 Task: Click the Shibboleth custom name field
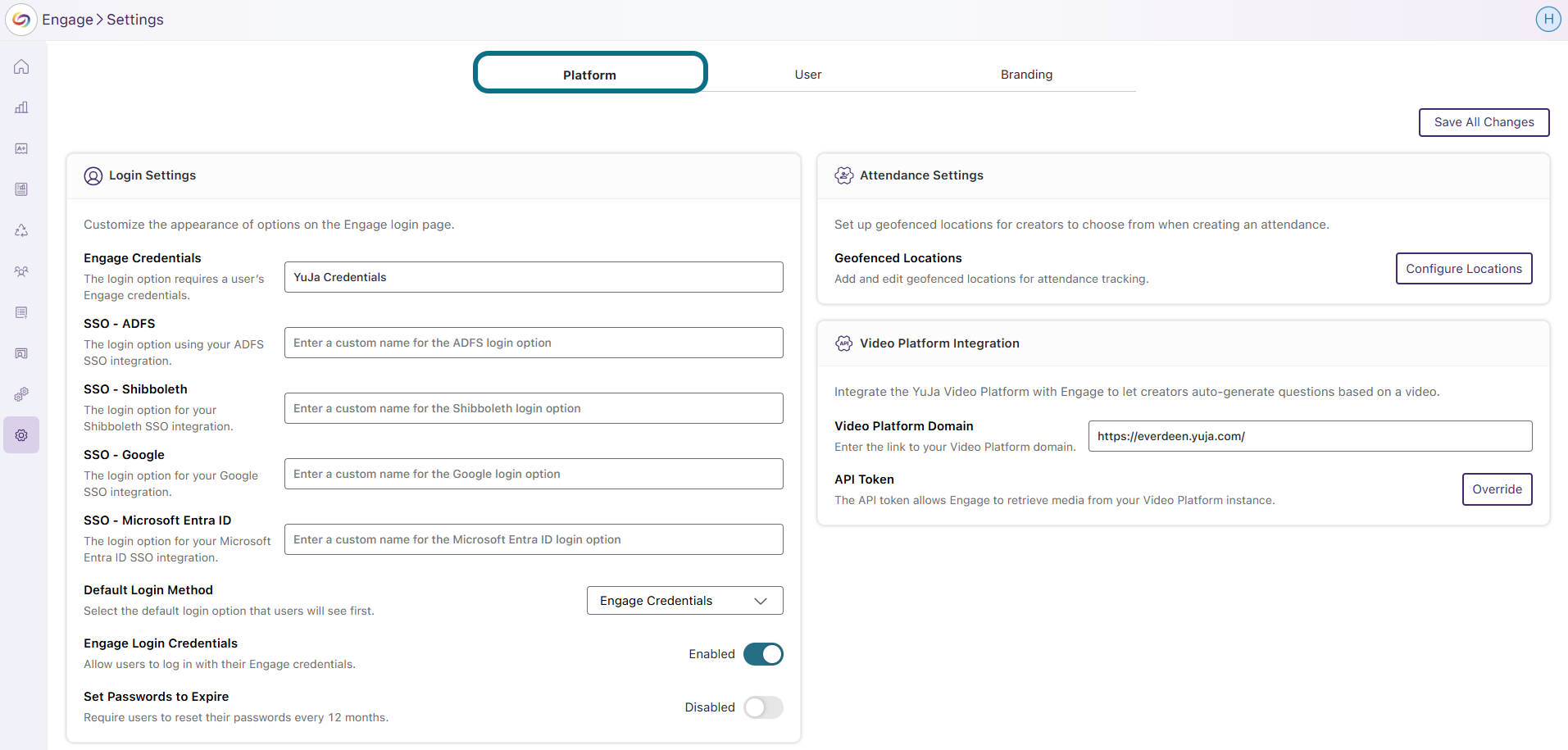click(534, 408)
